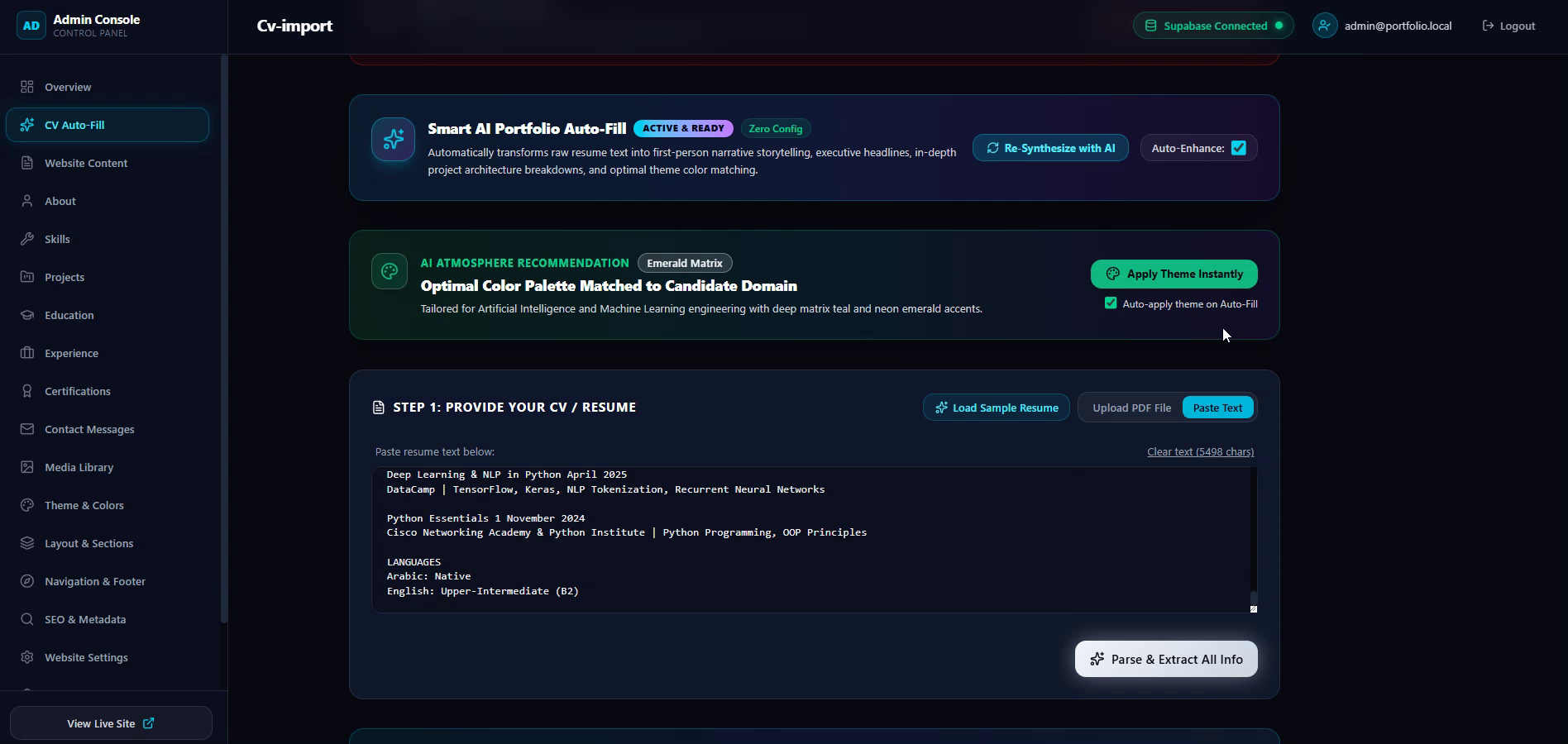Click the Layout & Sections layers icon
This screenshot has height=744, width=1568.
pos(27,543)
